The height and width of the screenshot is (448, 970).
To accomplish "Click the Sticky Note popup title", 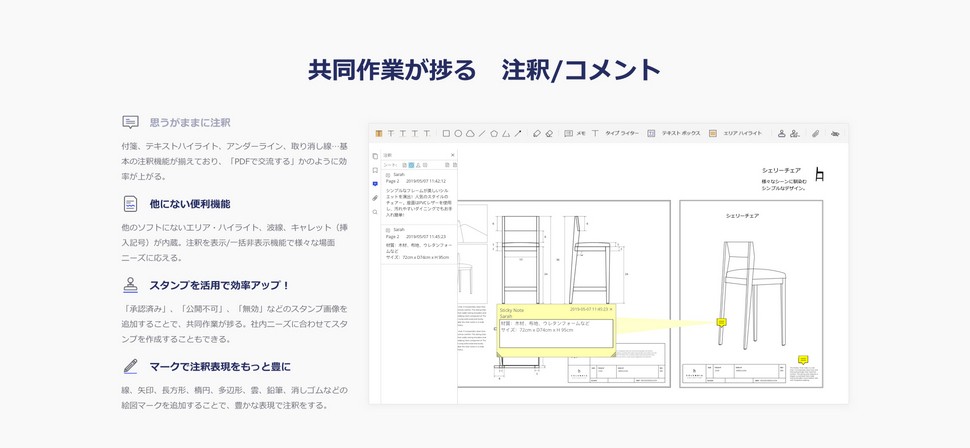I will (512, 309).
